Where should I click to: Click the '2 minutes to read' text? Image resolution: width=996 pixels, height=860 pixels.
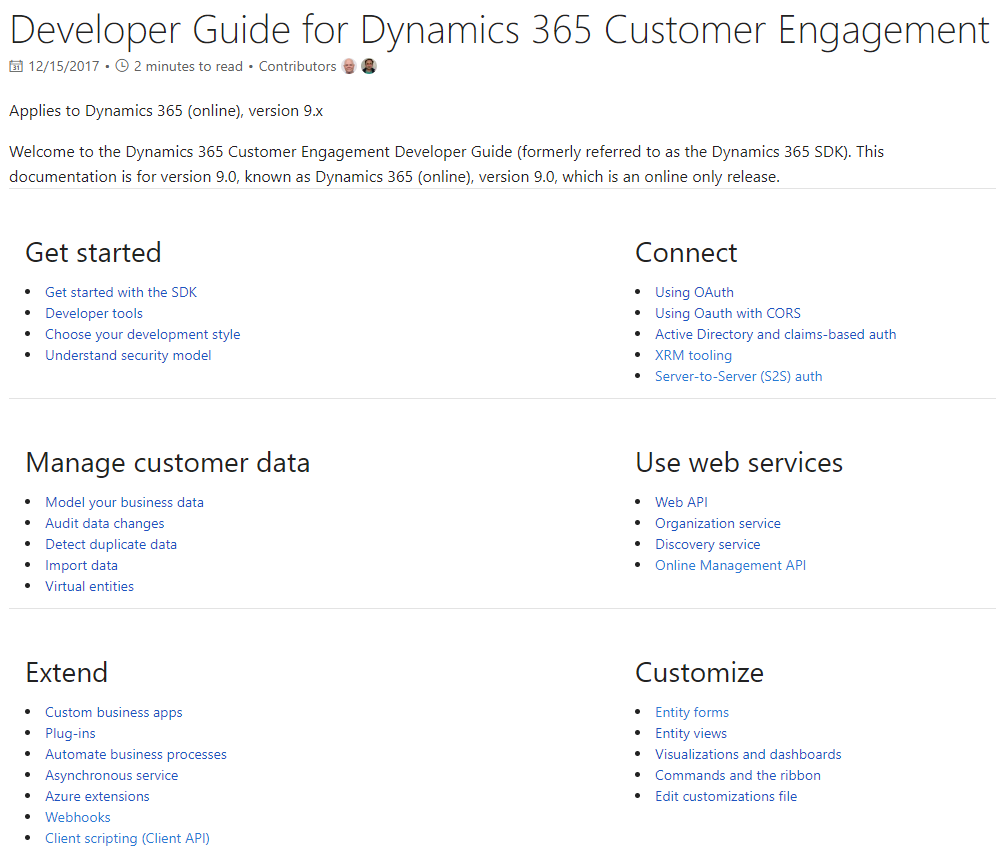tap(188, 66)
